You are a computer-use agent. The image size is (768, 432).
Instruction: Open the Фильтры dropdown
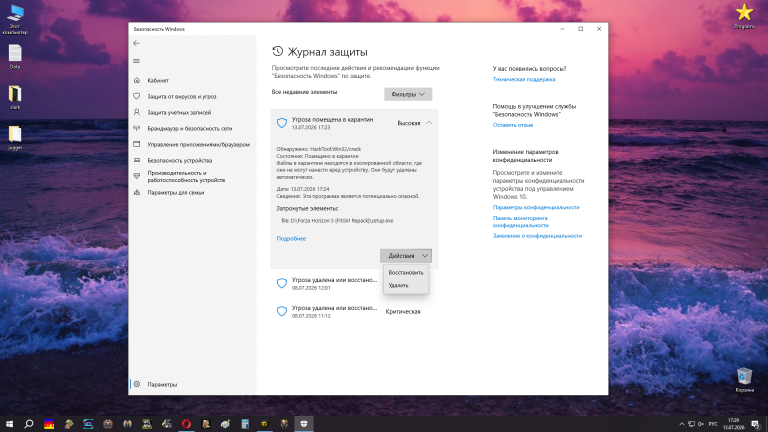408,94
